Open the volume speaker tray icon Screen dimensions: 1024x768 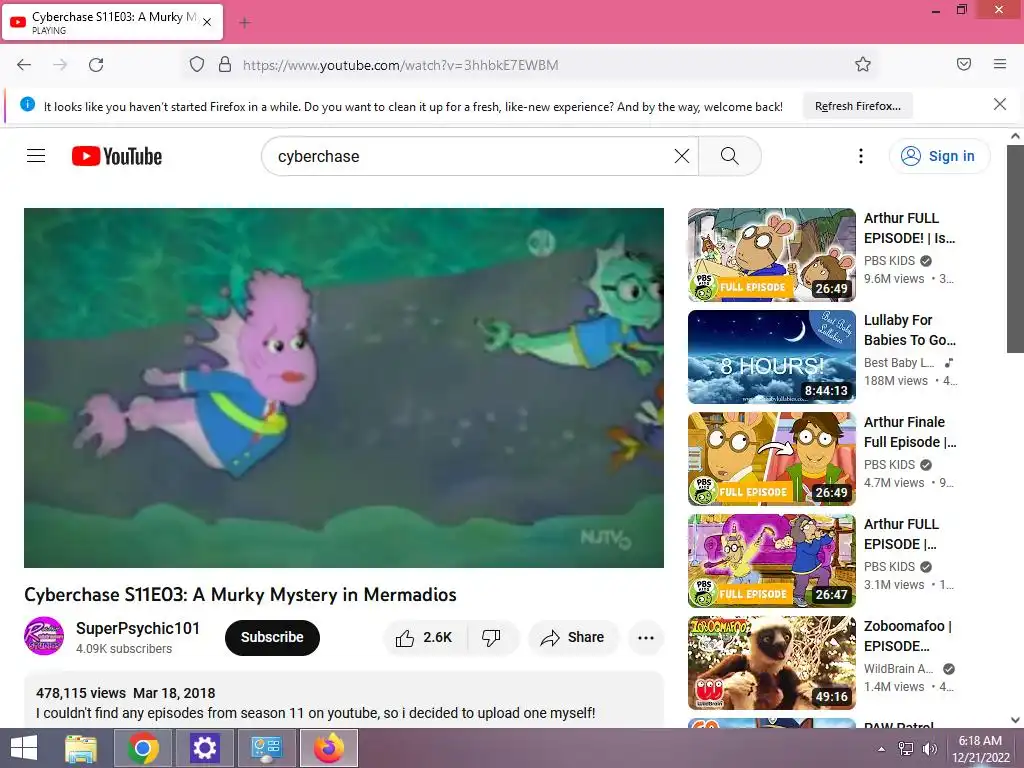(929, 749)
